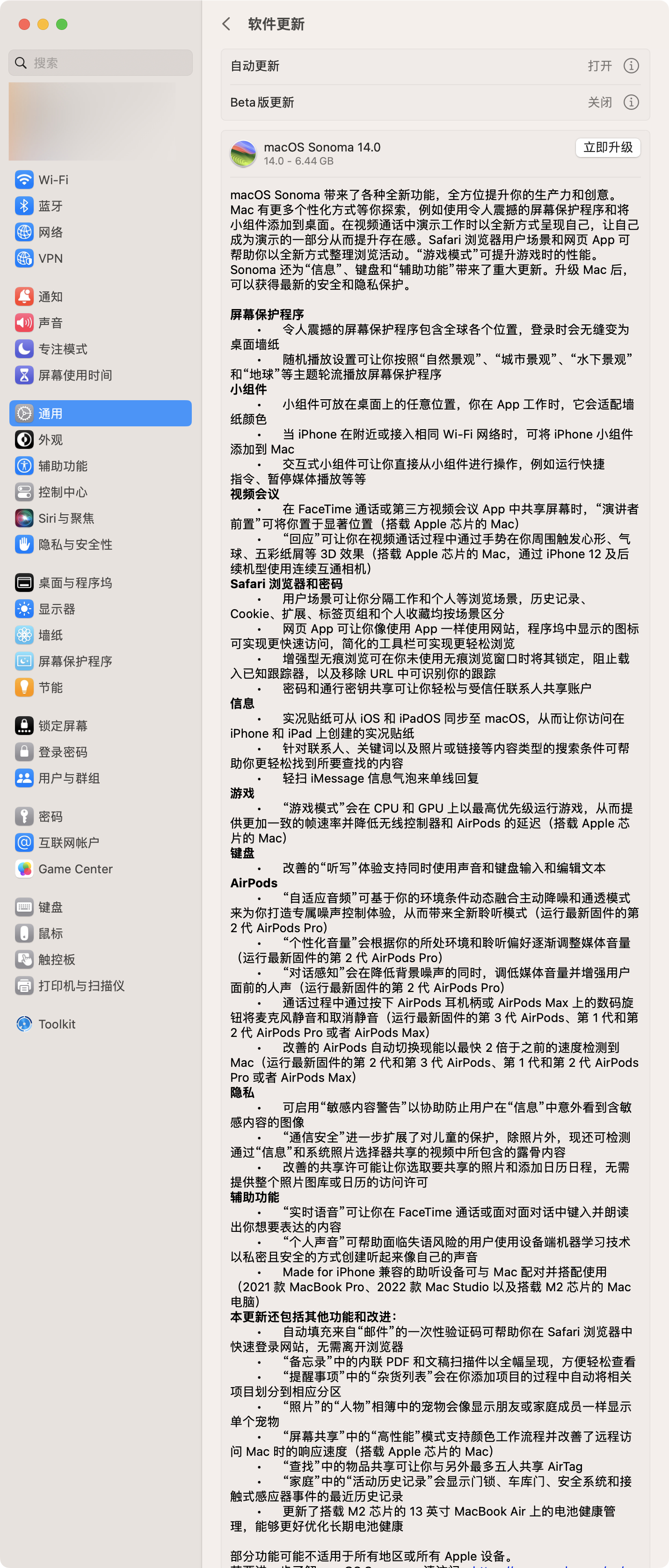The height and width of the screenshot is (1568, 669).
Task: Click the 14.0 - 6.44 GB text
Action: pyautogui.click(x=298, y=161)
